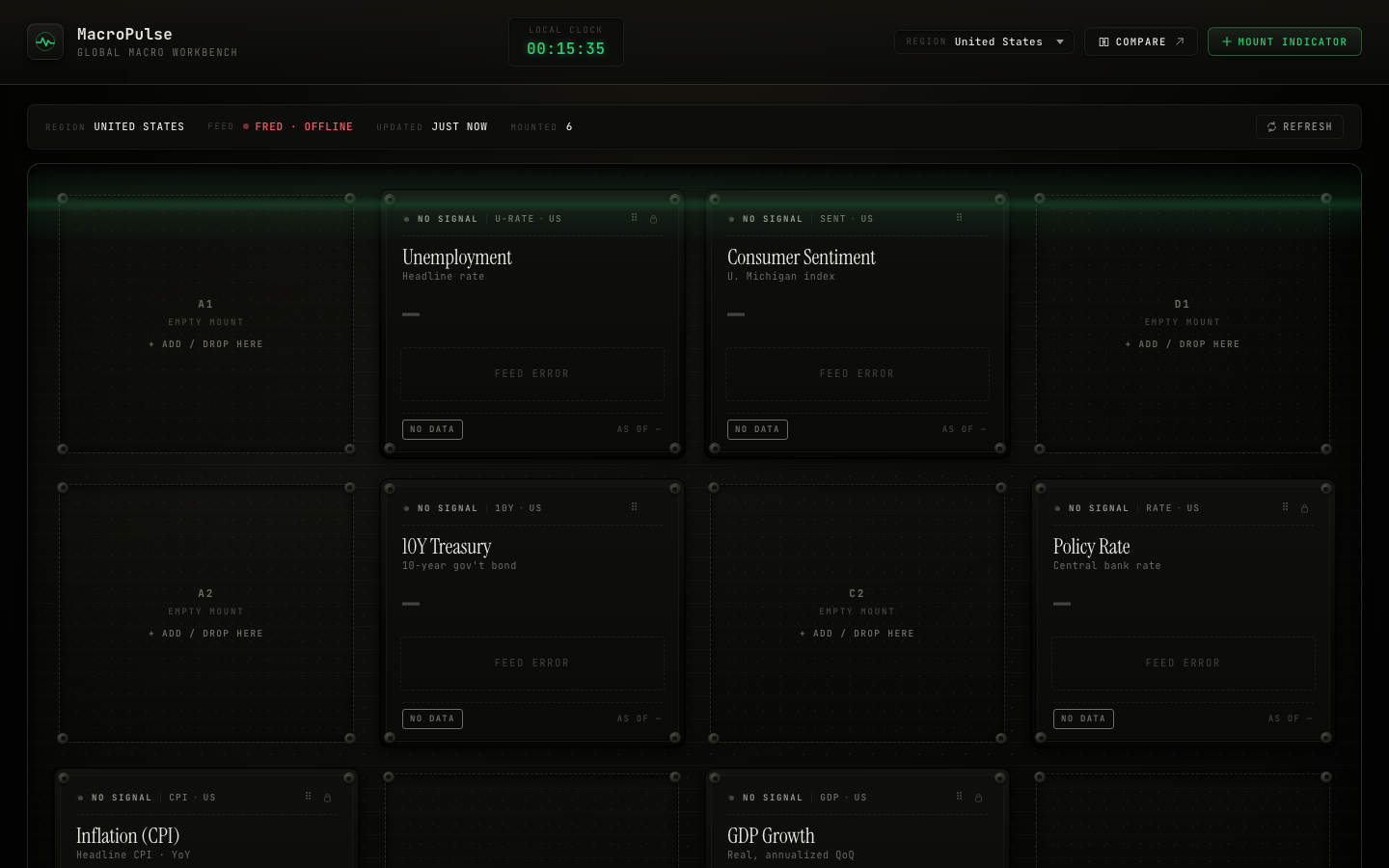Click the drag handle on GDP Growth card

click(959, 797)
